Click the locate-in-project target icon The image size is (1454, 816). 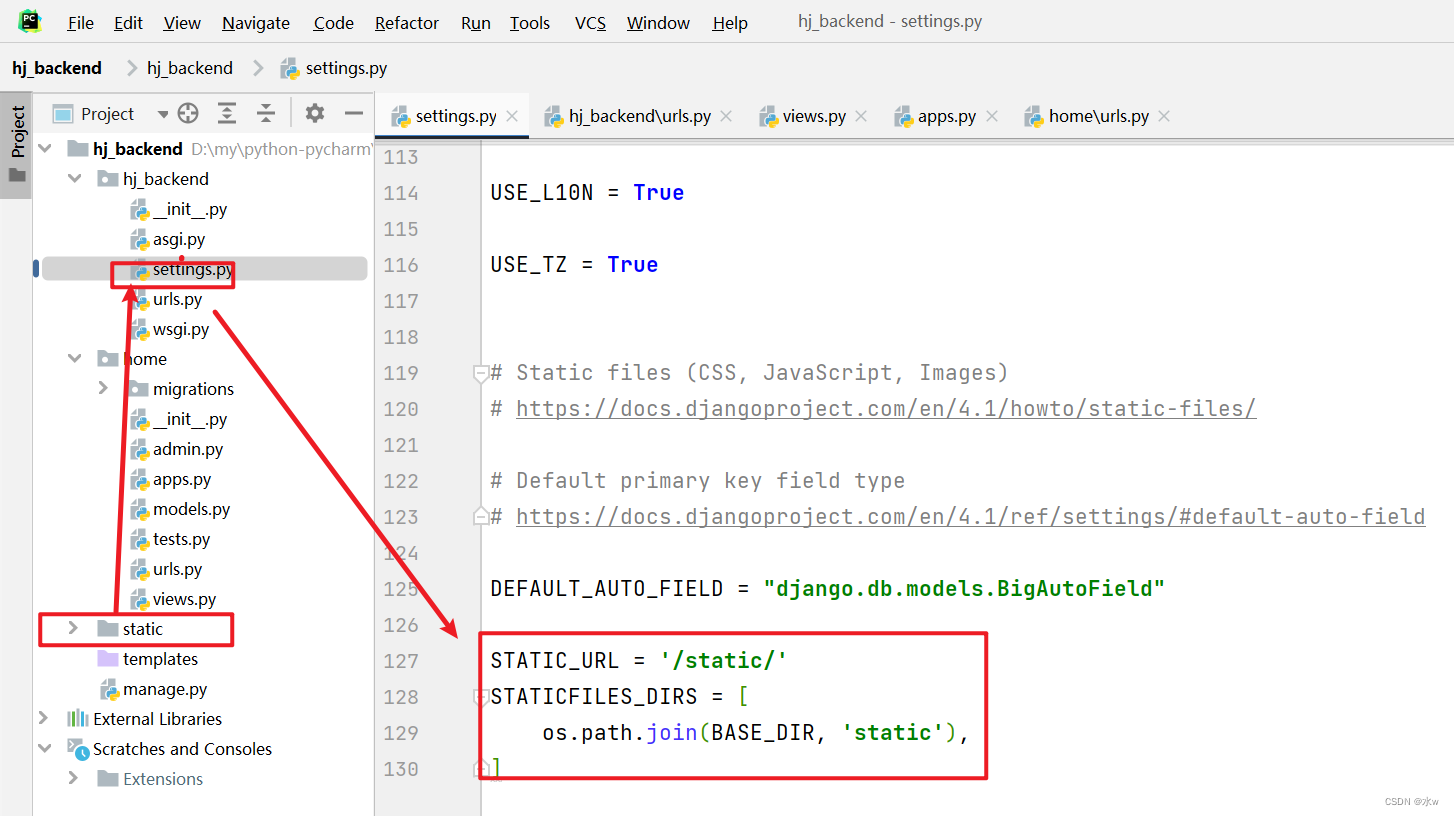pyautogui.click(x=188, y=113)
